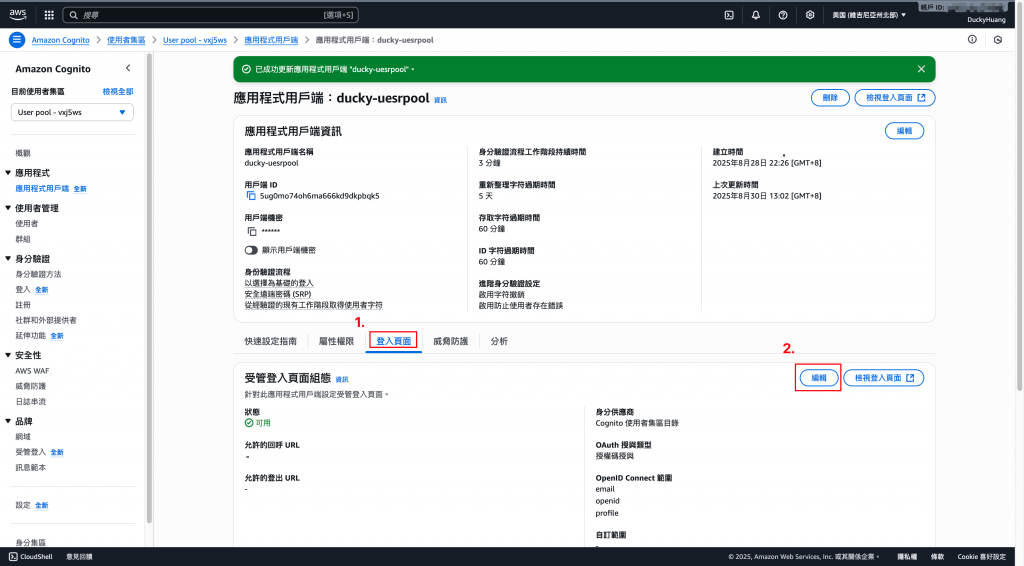The image size is (1024, 566).
Task: Open 日誌串流 in the sidebar
Action: 31,402
